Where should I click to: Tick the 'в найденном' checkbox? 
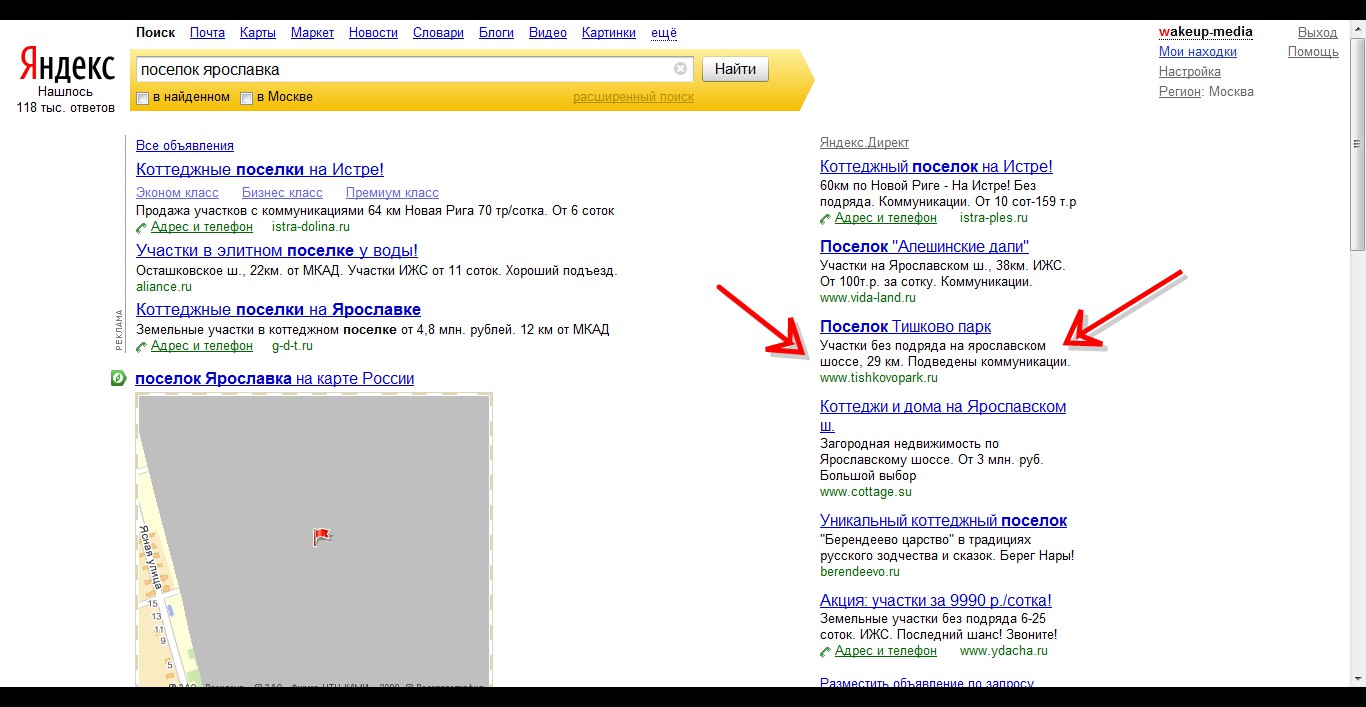click(x=143, y=98)
